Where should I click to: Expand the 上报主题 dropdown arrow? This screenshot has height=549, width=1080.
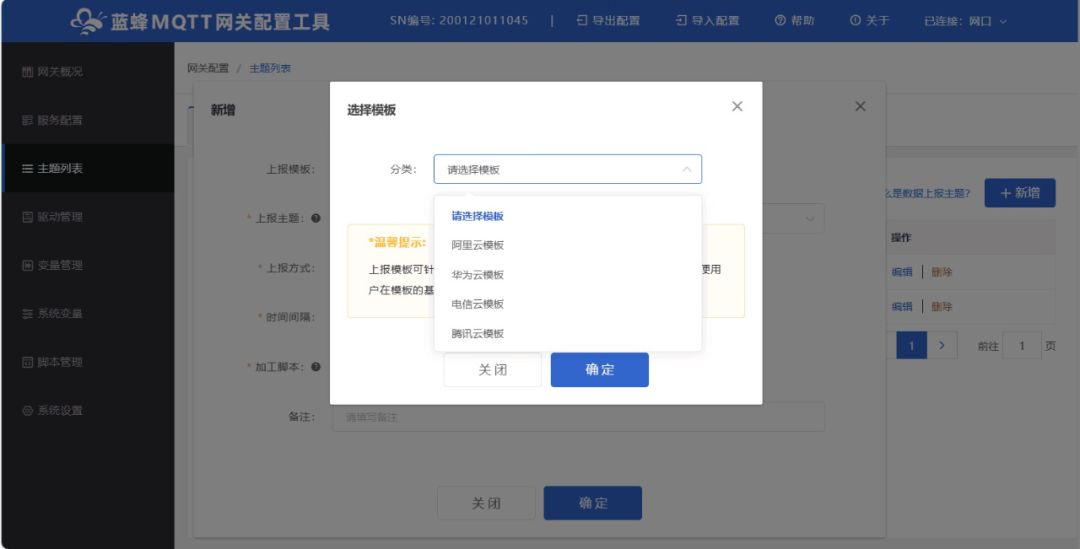(809, 218)
